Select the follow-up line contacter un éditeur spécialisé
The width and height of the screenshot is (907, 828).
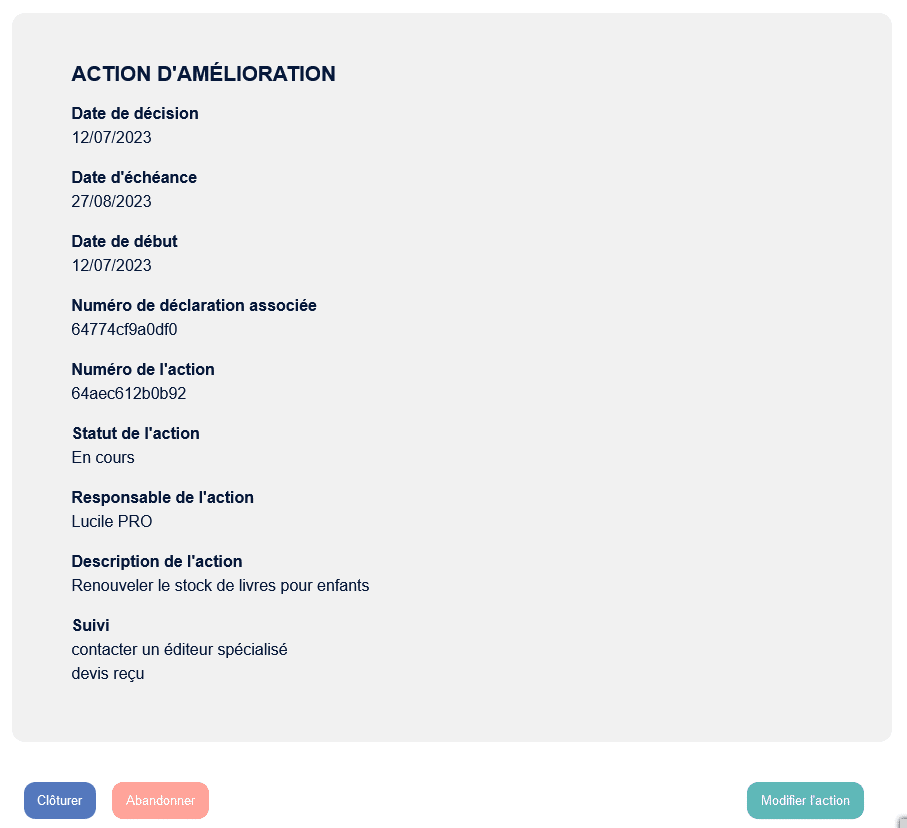[180, 649]
